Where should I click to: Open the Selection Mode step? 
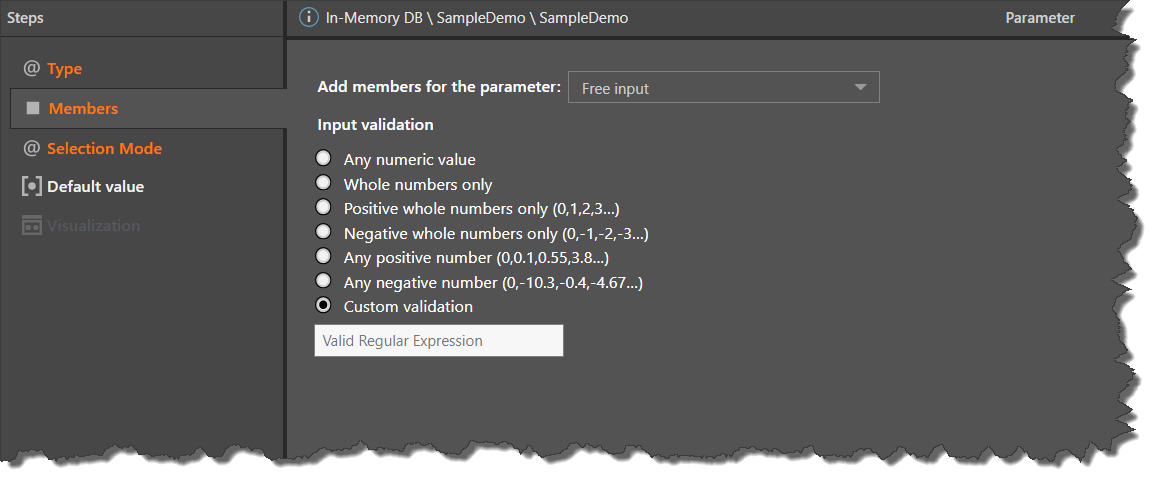pos(104,148)
